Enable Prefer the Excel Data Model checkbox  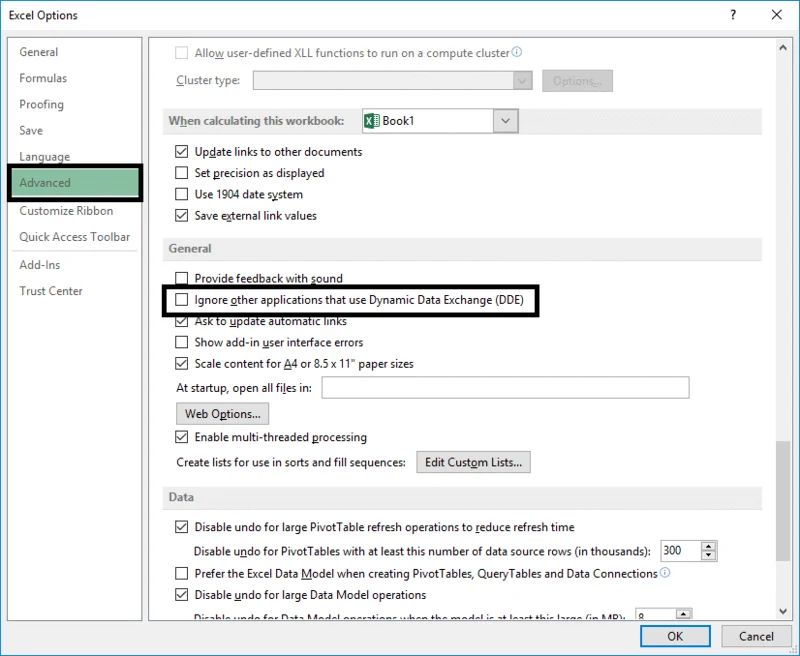(181, 573)
